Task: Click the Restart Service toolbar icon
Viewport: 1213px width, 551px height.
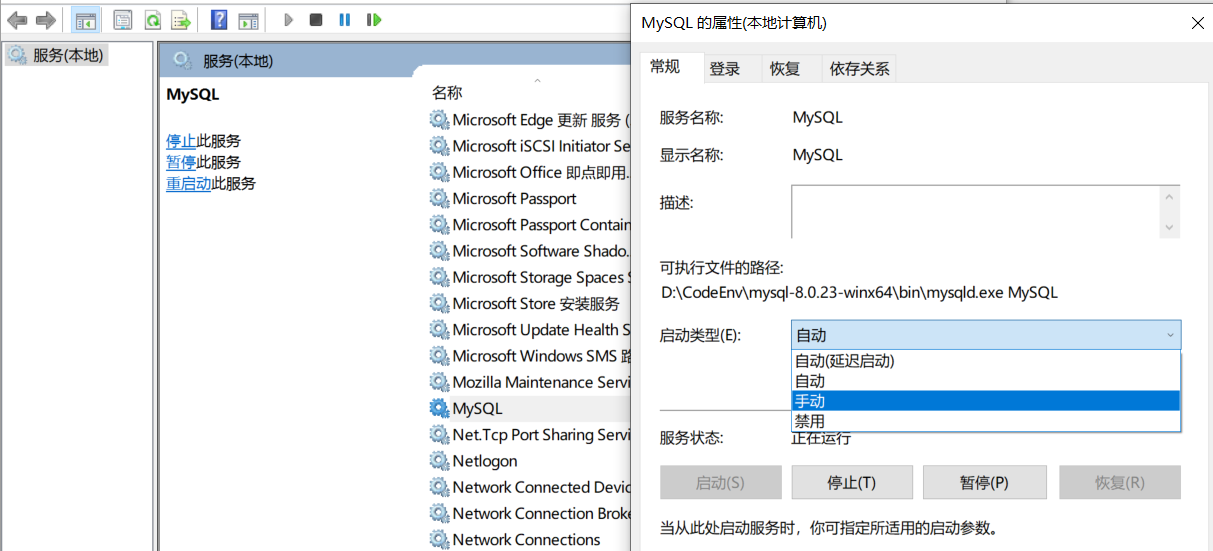Action: pyautogui.click(x=374, y=20)
